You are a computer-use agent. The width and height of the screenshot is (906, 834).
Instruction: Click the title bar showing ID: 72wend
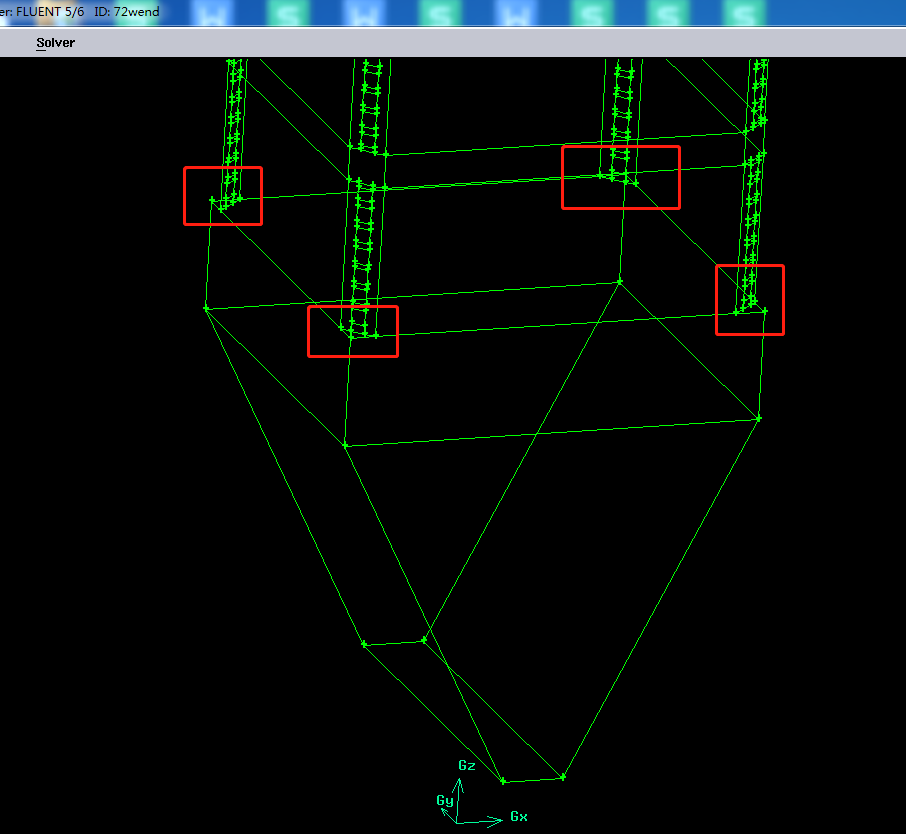[80, 12]
